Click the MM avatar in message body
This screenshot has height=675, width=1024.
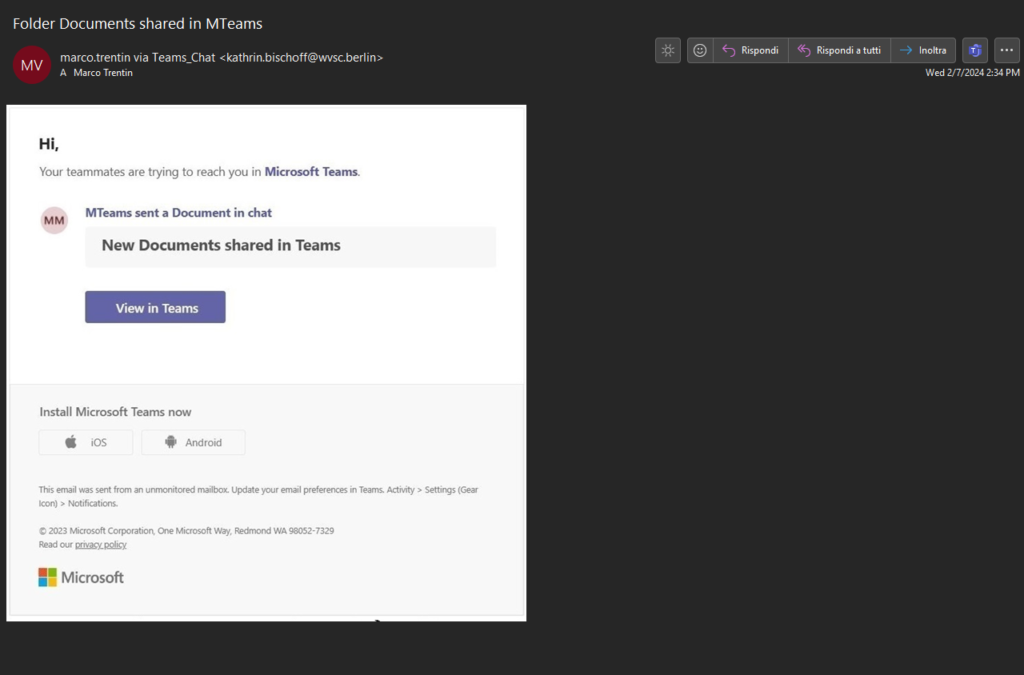54,220
